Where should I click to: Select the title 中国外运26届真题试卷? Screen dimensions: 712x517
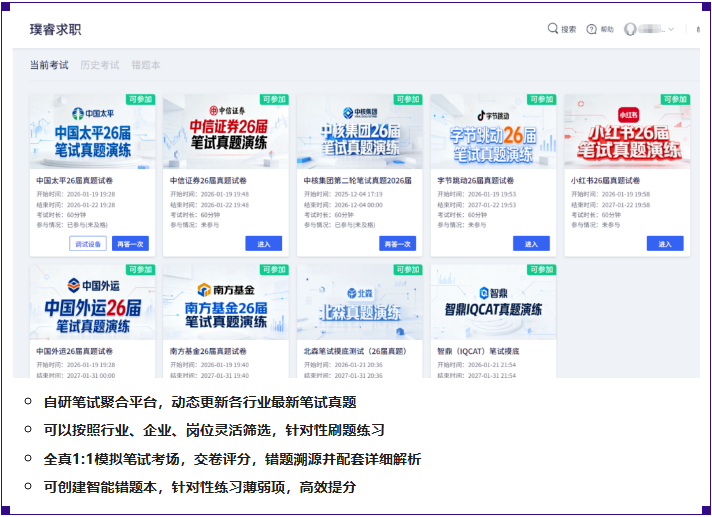[74, 351]
